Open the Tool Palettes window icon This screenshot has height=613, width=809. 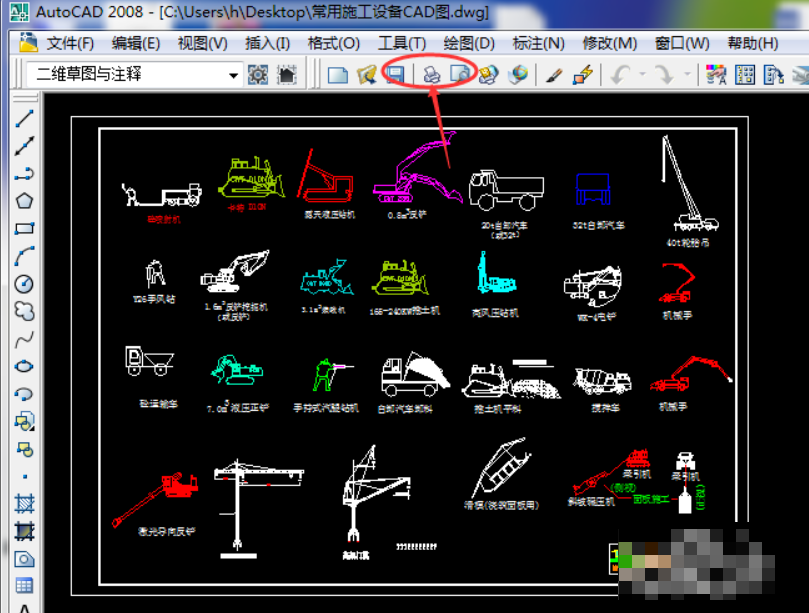click(774, 75)
